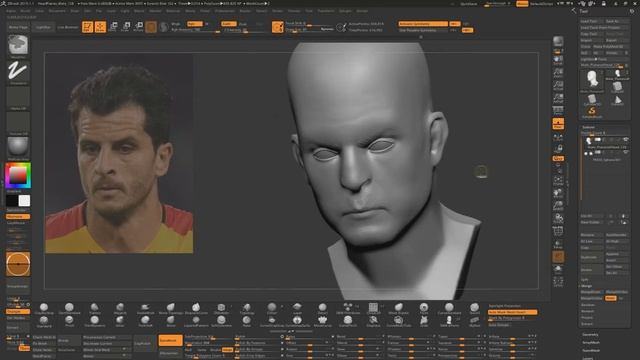Expand the Geometry section
The image size is (640, 360).
[x=590, y=335]
